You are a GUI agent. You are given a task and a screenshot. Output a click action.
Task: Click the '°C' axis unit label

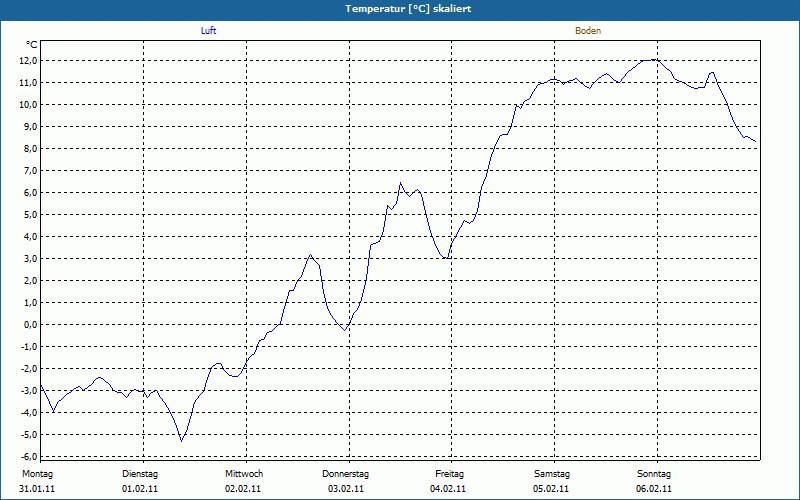(x=32, y=45)
